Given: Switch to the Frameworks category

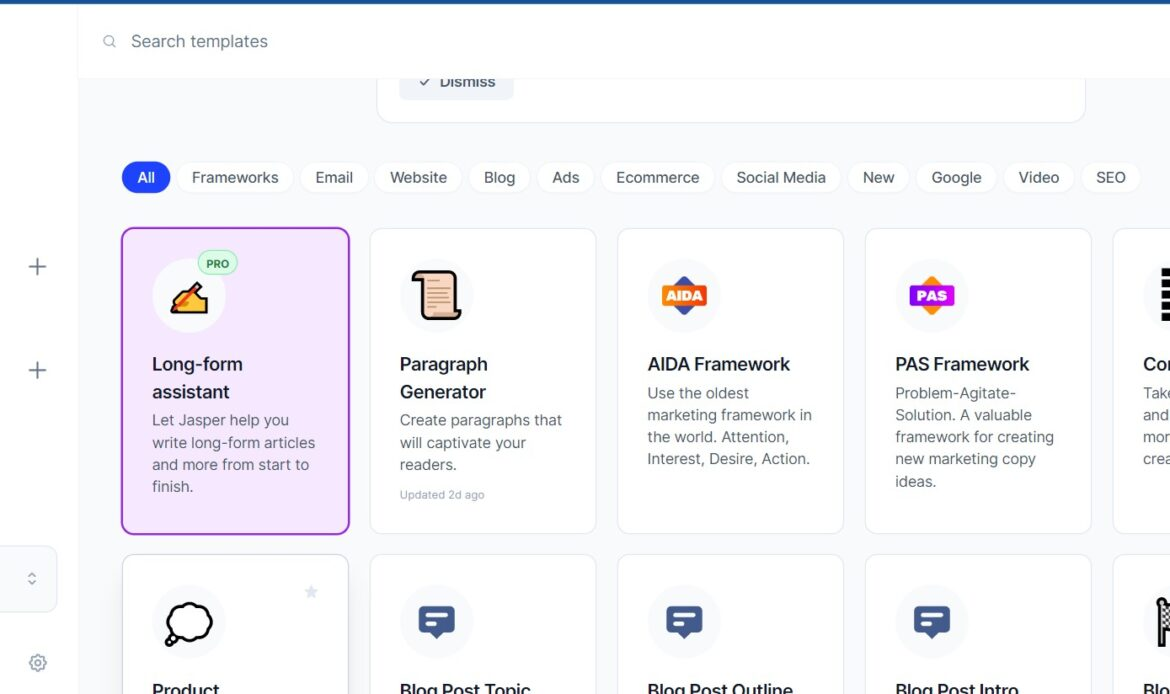Looking at the screenshot, I should (235, 178).
